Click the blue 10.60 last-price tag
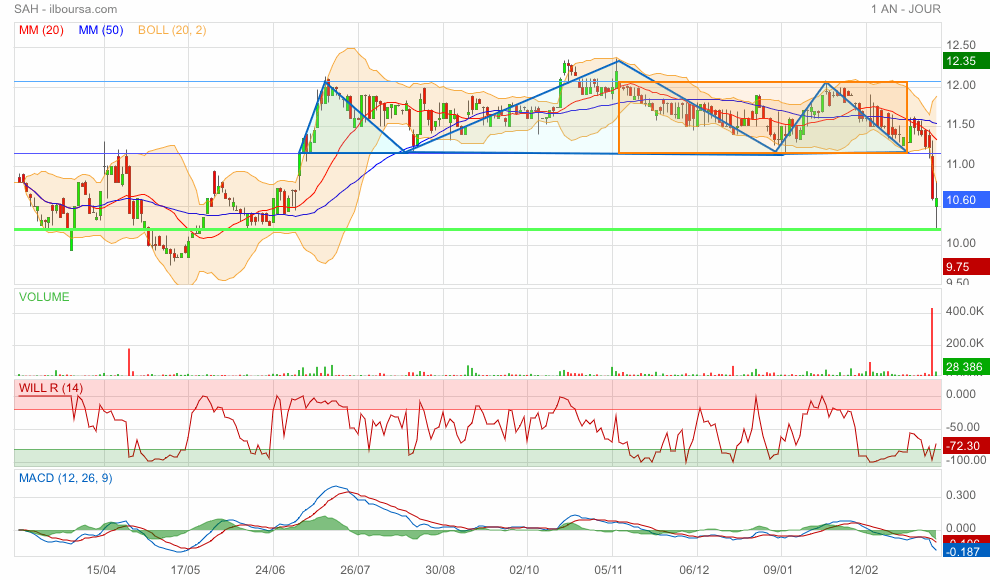 [965, 199]
